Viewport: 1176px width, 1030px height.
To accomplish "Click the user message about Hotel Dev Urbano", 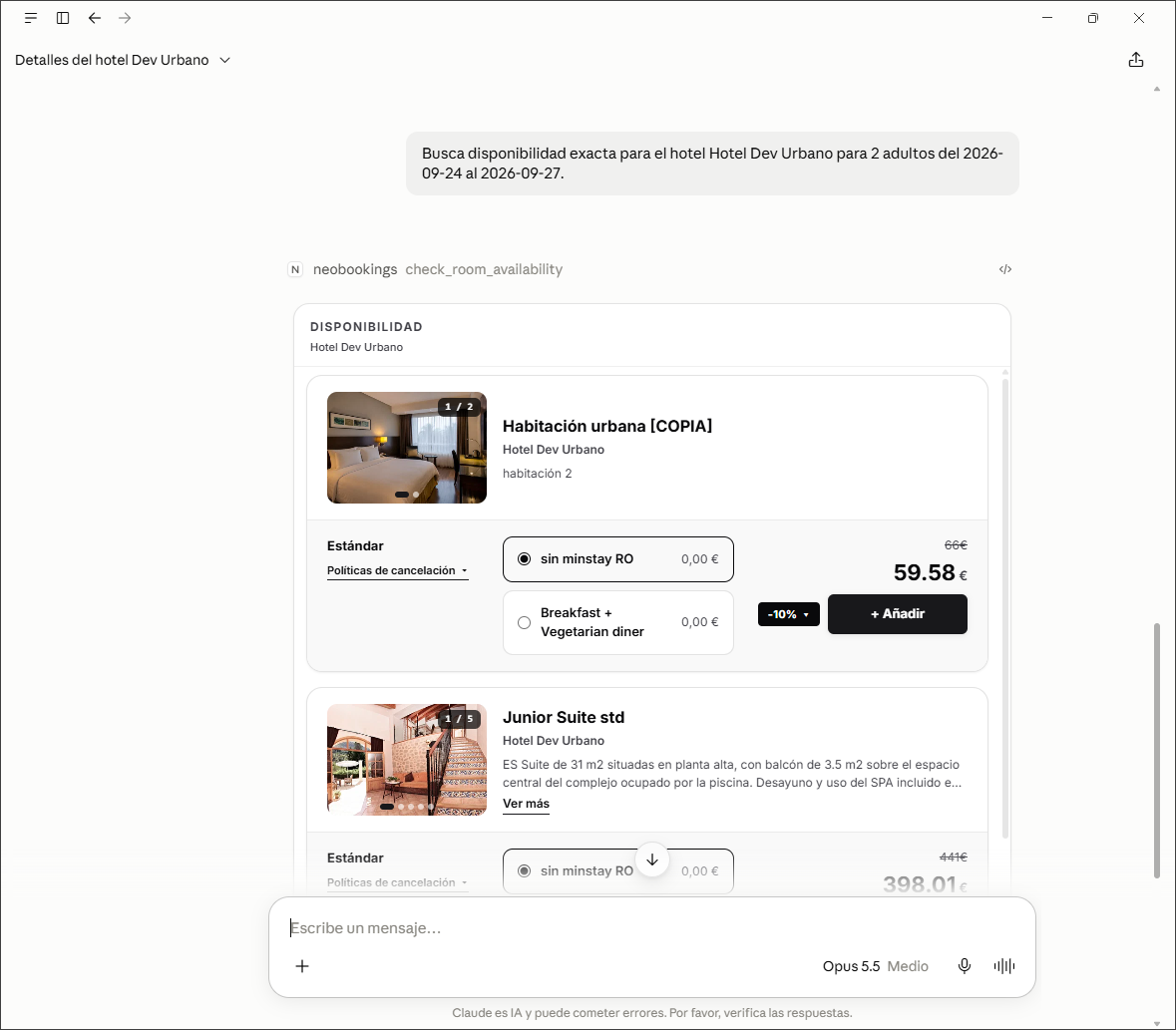I will [712, 164].
